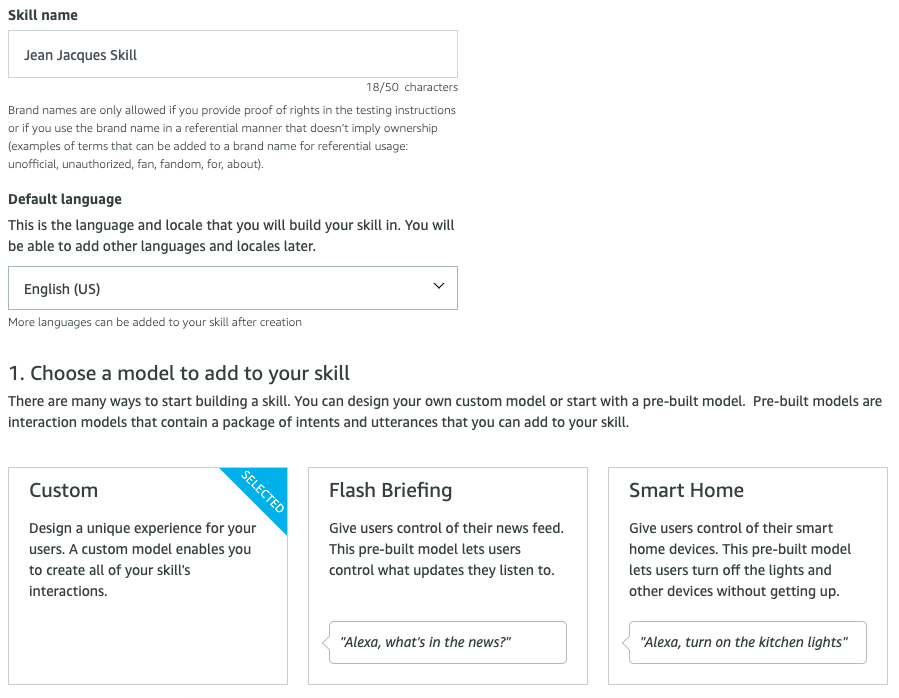Click the Flash Briefing card title
Screen dimensions: 899x698
click(x=390, y=490)
